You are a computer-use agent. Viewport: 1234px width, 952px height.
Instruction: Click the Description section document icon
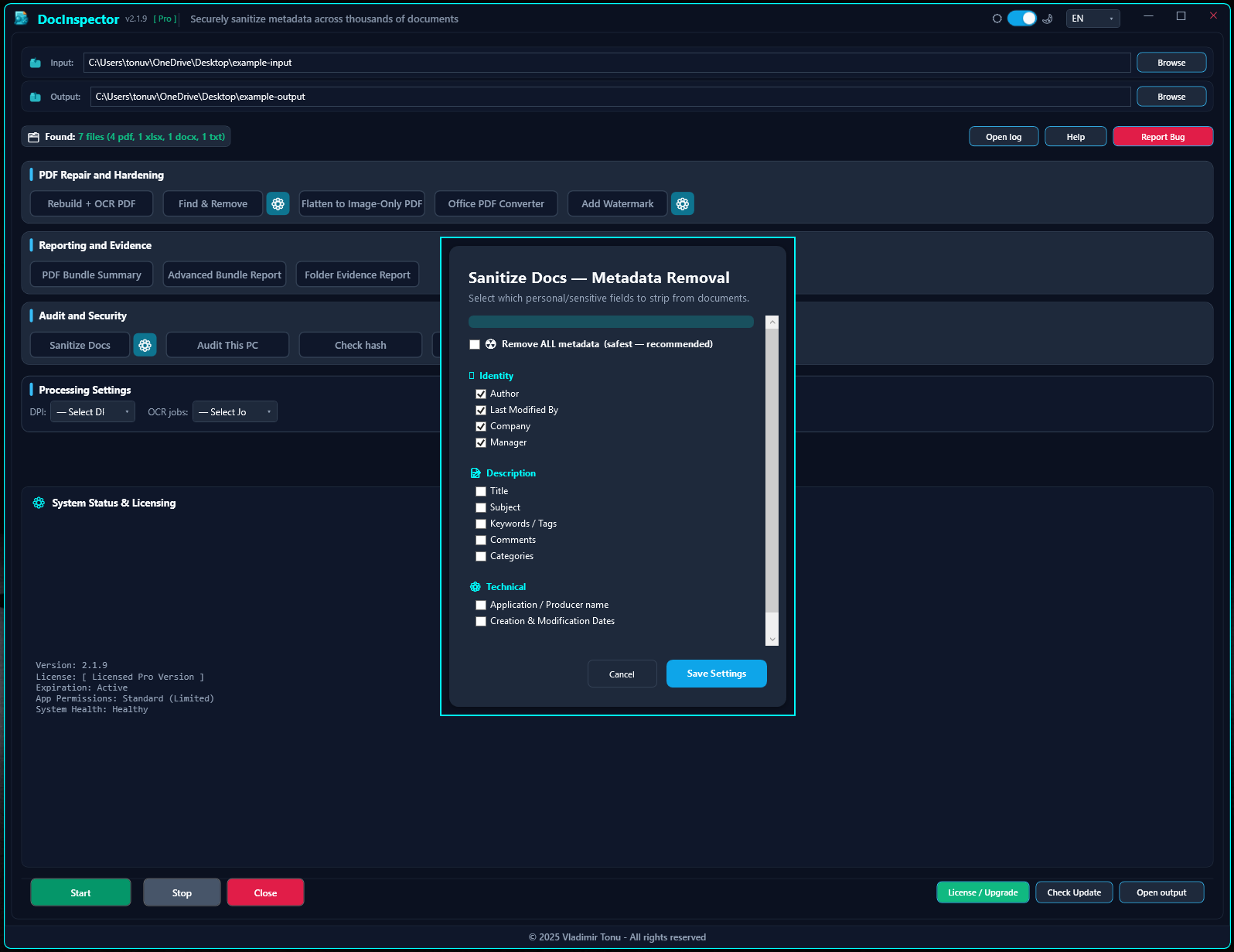pyautogui.click(x=476, y=473)
